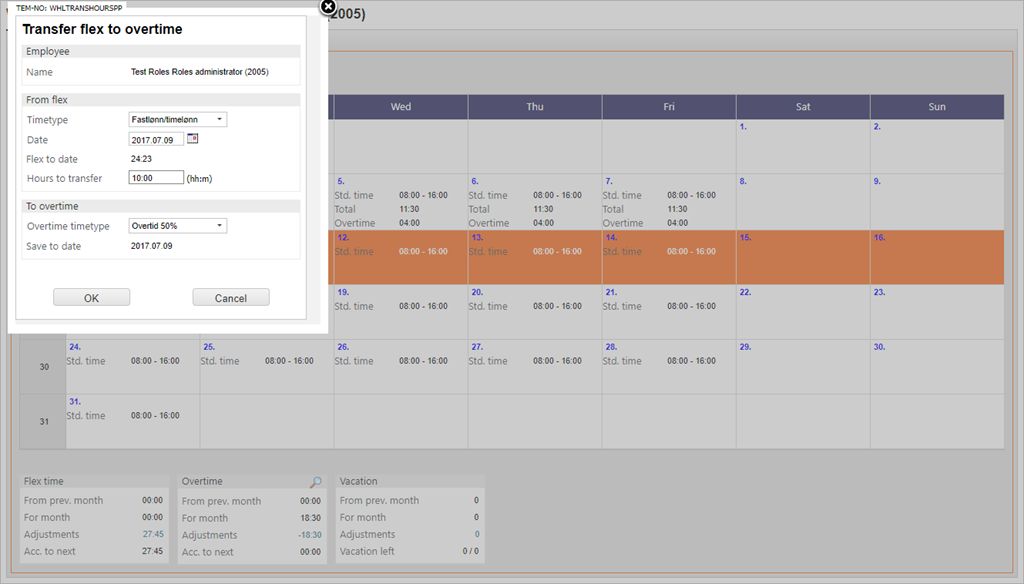
Task: Expand the Timetype dropdown
Action: pyautogui.click(x=178, y=120)
